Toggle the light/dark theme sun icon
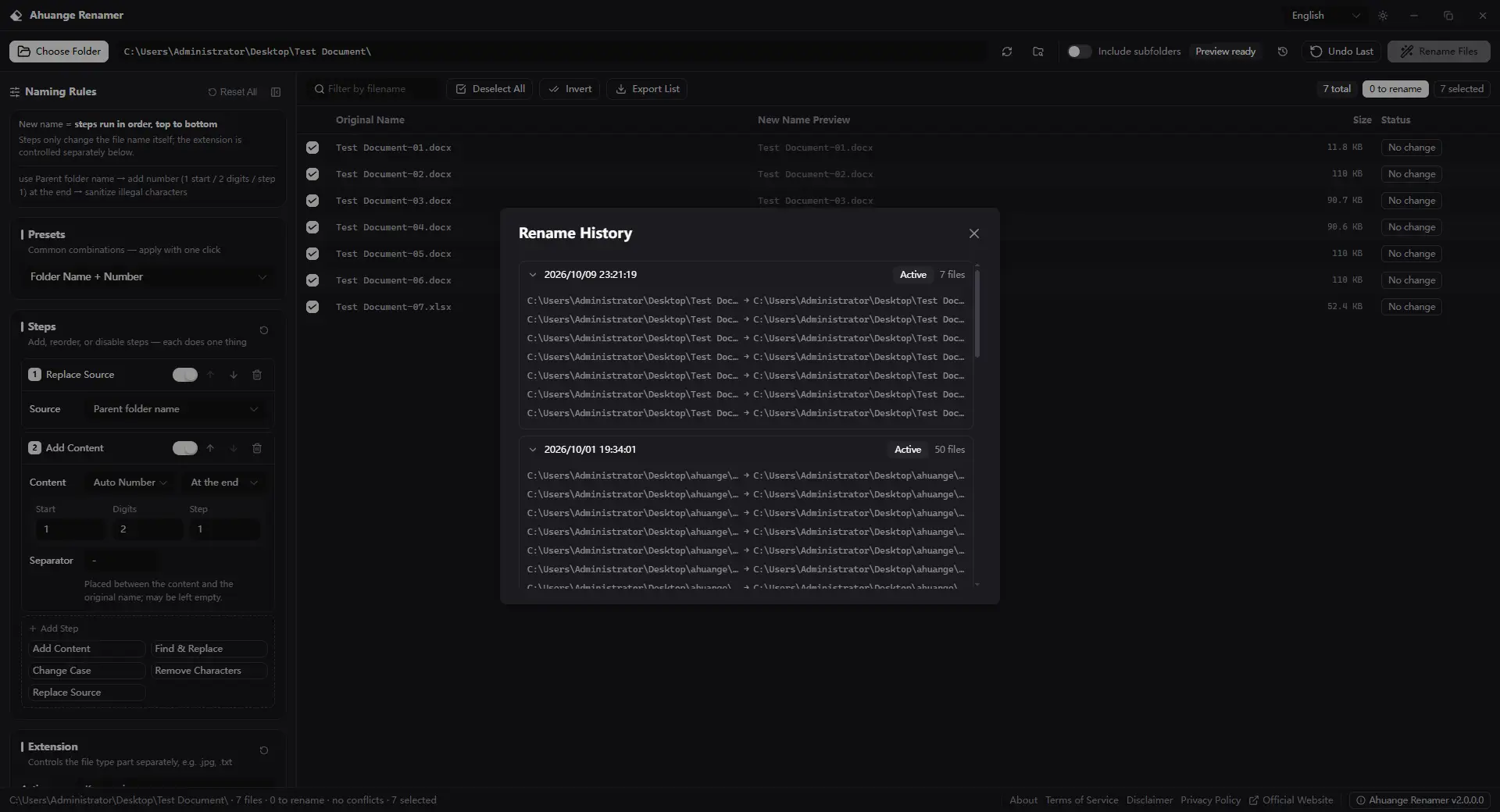This screenshot has height=812, width=1500. click(1383, 16)
